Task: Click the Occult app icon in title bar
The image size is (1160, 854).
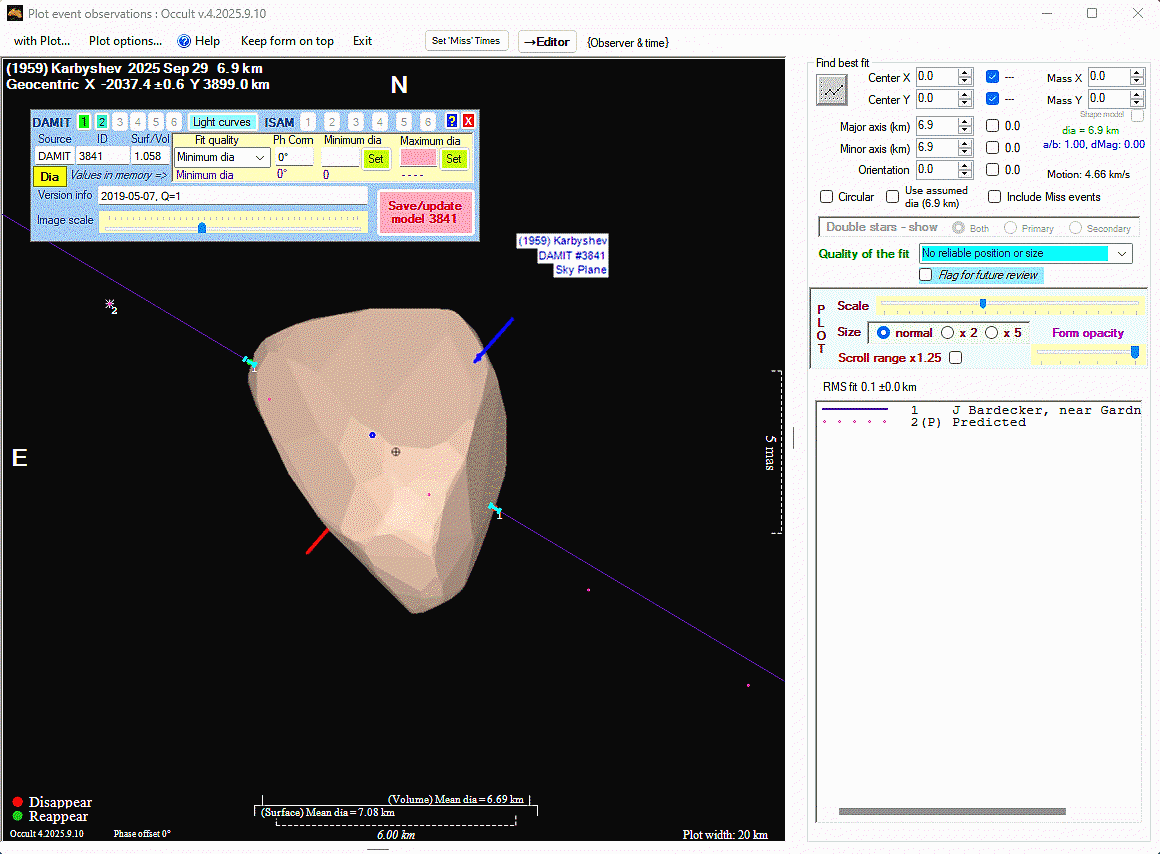Action: coord(14,13)
